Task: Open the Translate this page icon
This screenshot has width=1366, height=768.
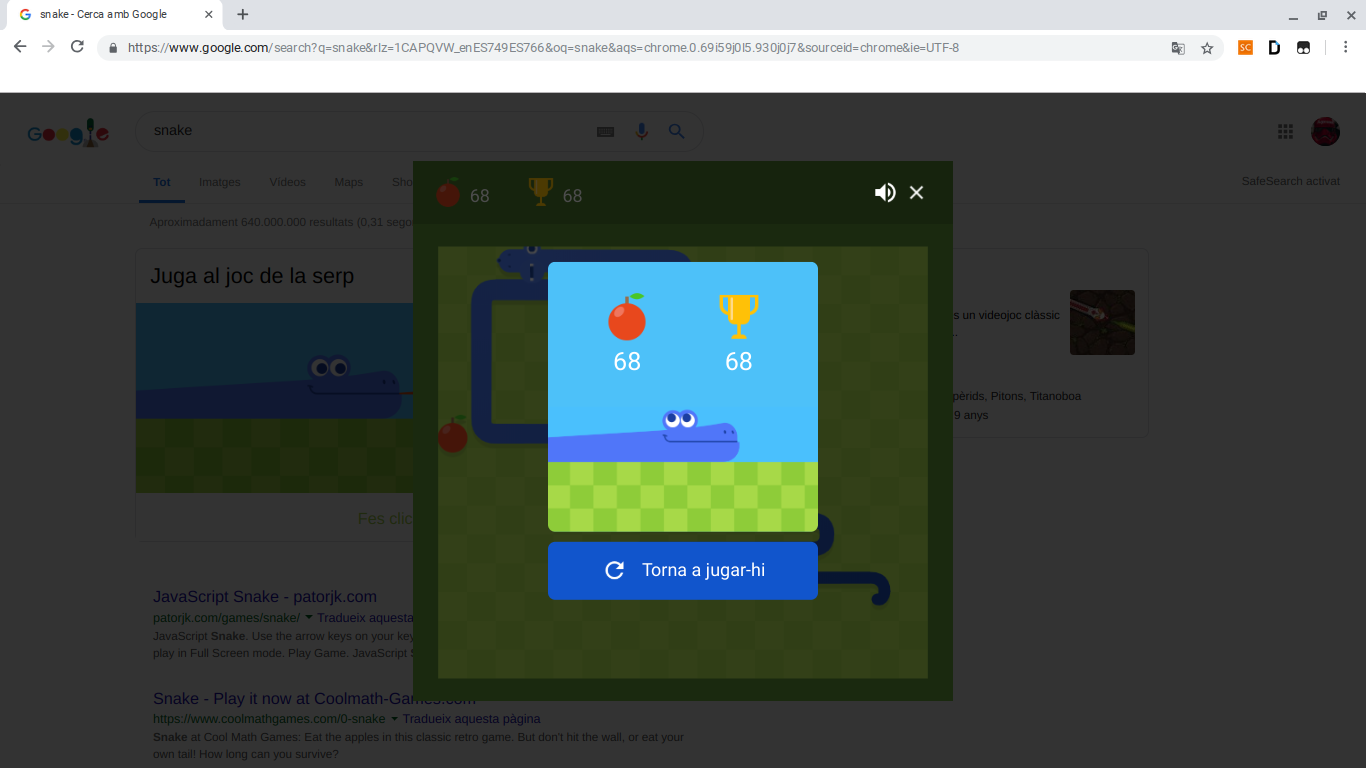Action: [x=1178, y=48]
